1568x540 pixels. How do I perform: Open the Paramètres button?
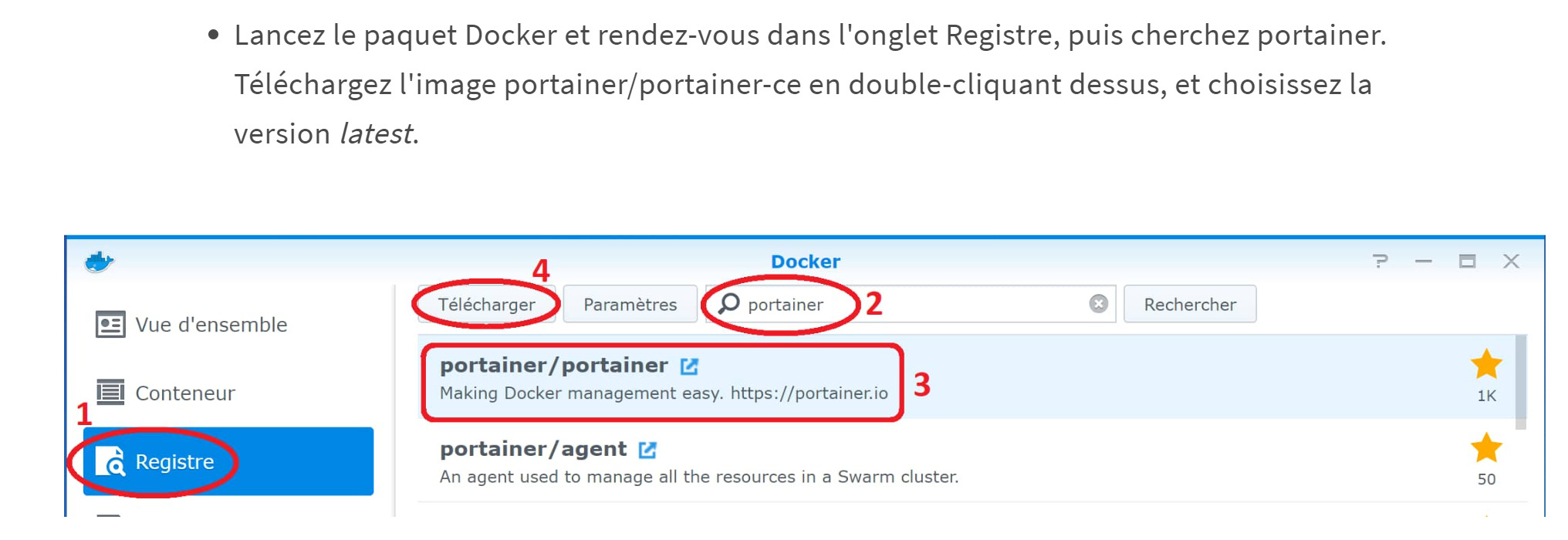tap(630, 304)
